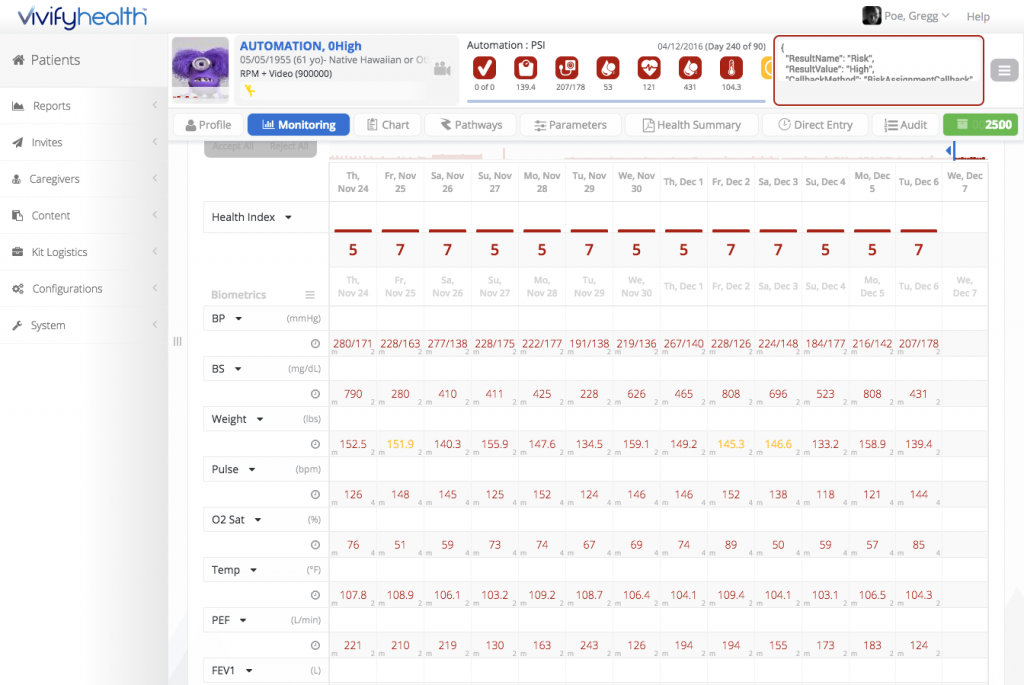Viewport: 1024px width, 685px height.
Task: Click the clock icon in the BP row
Action: 315,343
